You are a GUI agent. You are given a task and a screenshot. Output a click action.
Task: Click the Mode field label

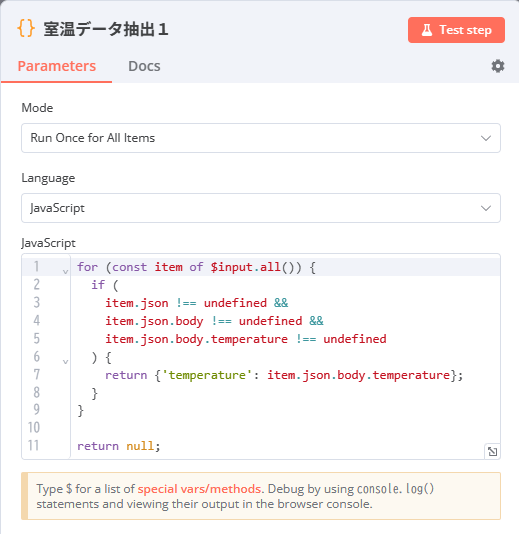[x=37, y=108]
